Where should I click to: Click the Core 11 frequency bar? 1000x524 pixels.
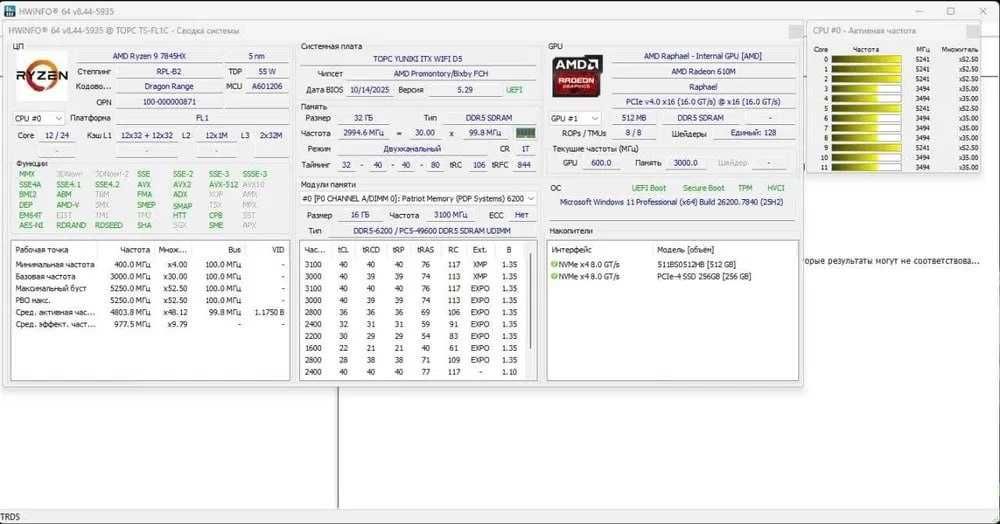point(866,167)
